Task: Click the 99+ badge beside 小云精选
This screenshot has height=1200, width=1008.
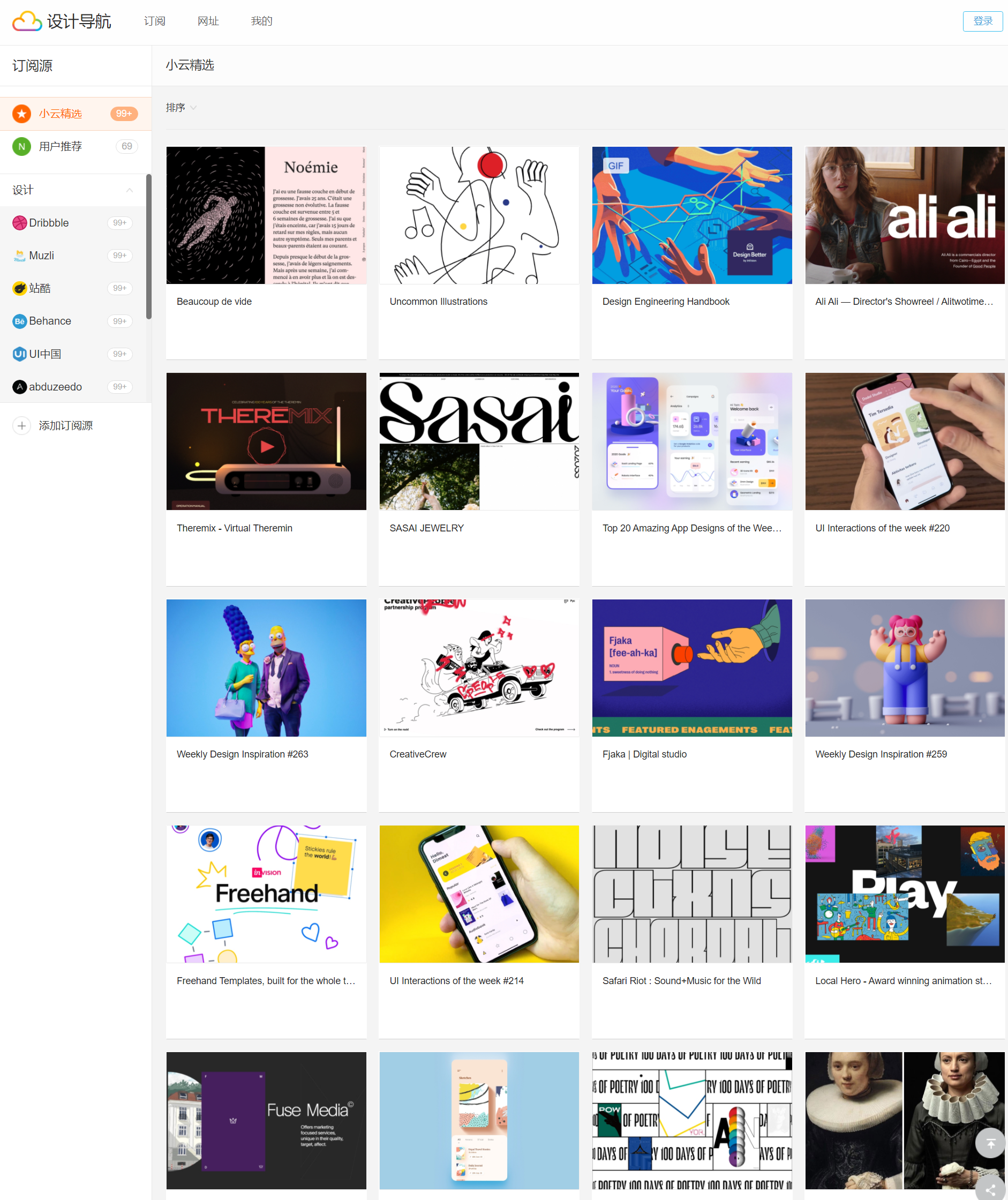Action: 124,114
